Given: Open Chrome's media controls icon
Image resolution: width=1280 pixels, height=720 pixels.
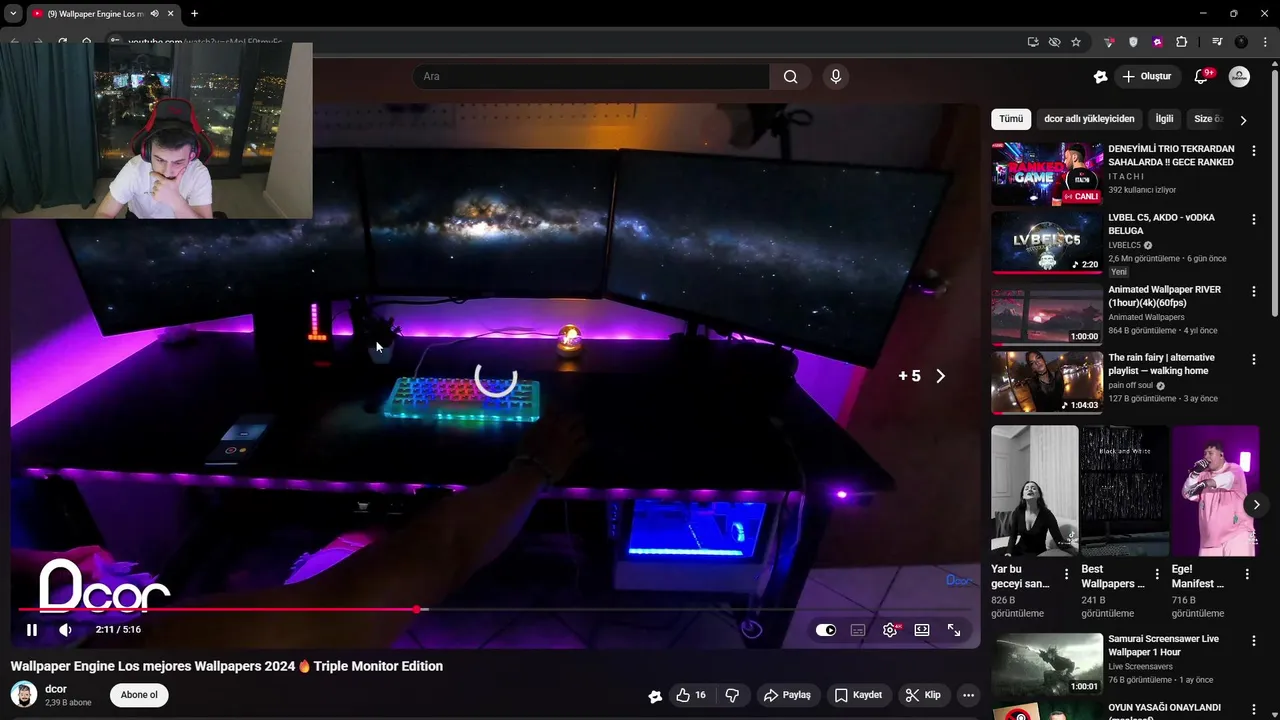Looking at the screenshot, I should pyautogui.click(x=1217, y=42).
